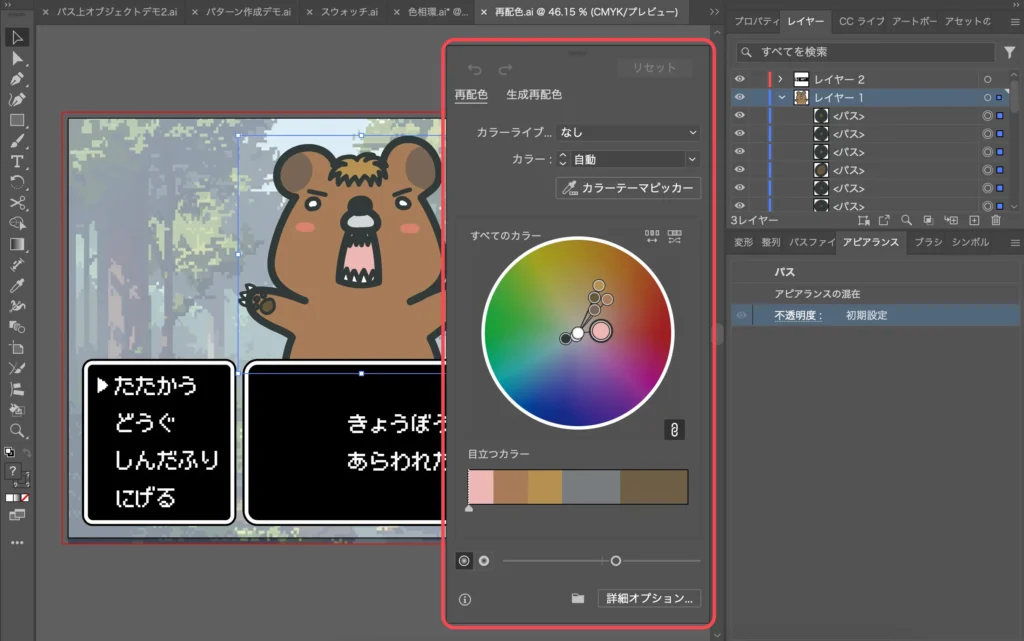Select the Rotate tool
The image size is (1024, 641).
[x=16, y=182]
